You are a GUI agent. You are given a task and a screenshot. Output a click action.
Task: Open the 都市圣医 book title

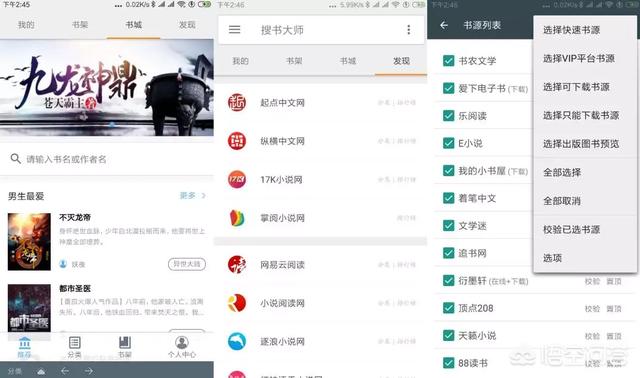[75, 288]
